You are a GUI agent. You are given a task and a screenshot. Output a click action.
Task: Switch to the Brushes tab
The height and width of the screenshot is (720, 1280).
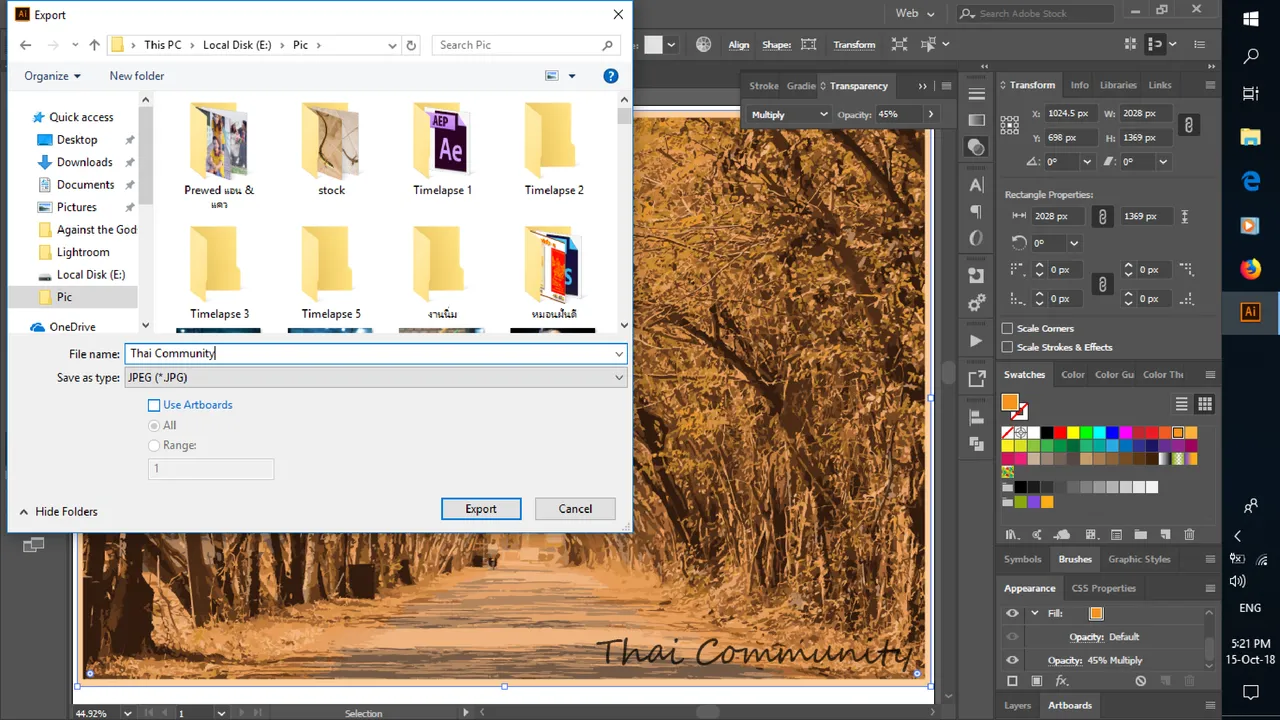tap(1075, 559)
